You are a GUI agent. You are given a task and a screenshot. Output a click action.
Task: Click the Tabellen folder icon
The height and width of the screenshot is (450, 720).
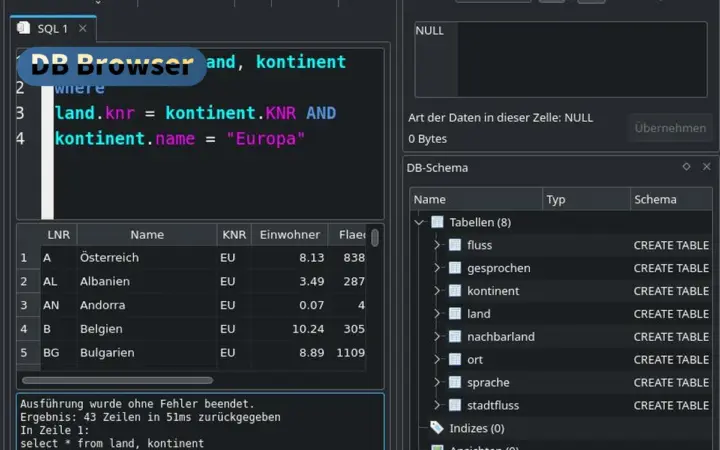click(437, 222)
